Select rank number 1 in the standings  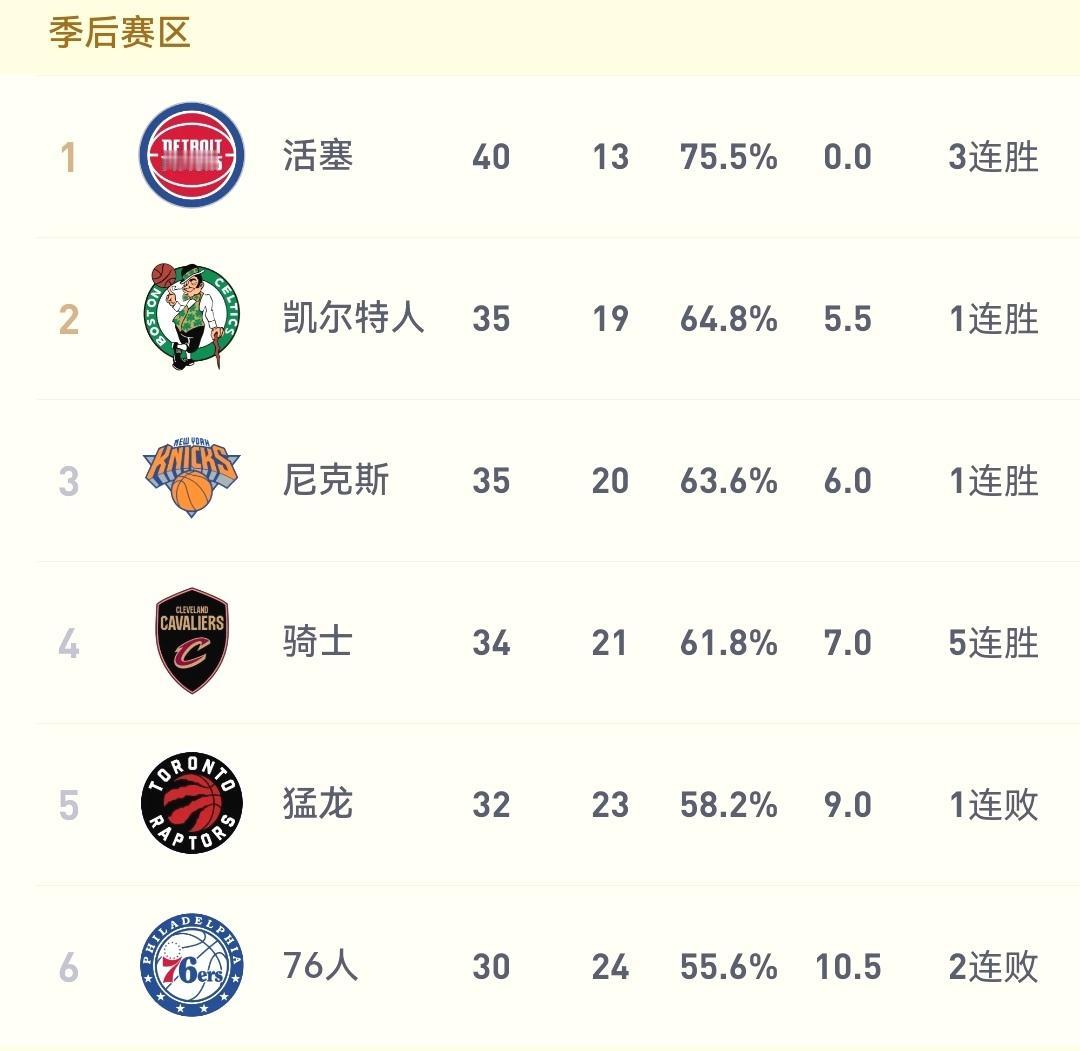[69, 157]
